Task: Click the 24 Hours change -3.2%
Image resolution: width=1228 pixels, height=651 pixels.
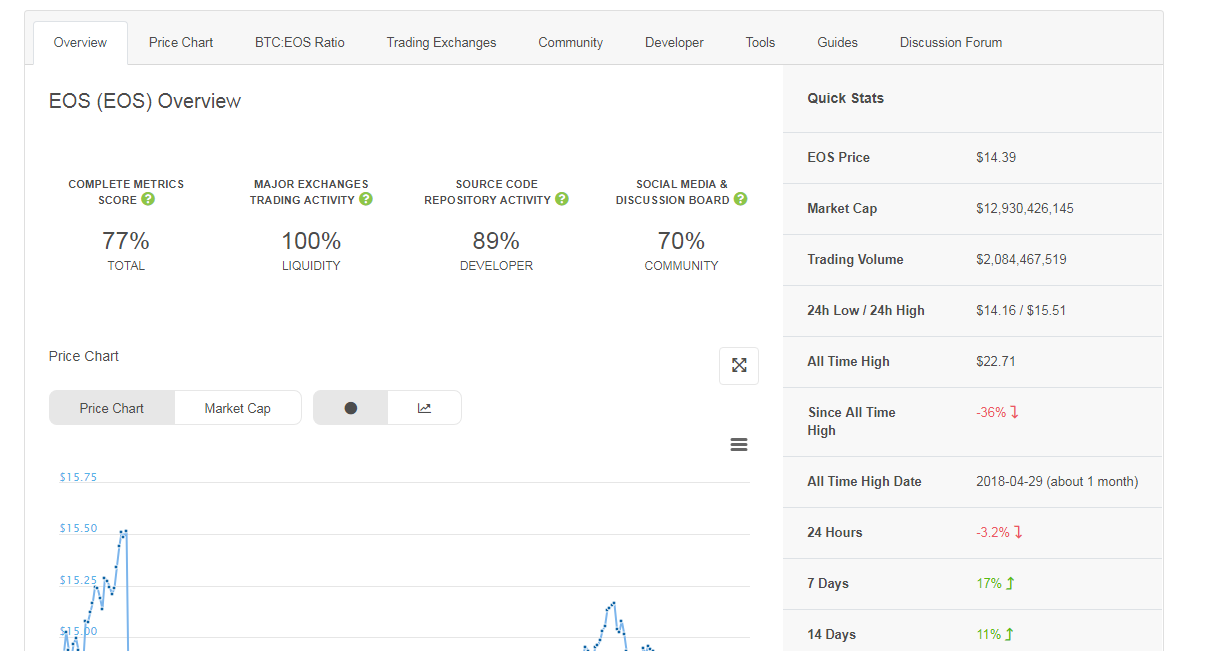Action: pos(1000,532)
